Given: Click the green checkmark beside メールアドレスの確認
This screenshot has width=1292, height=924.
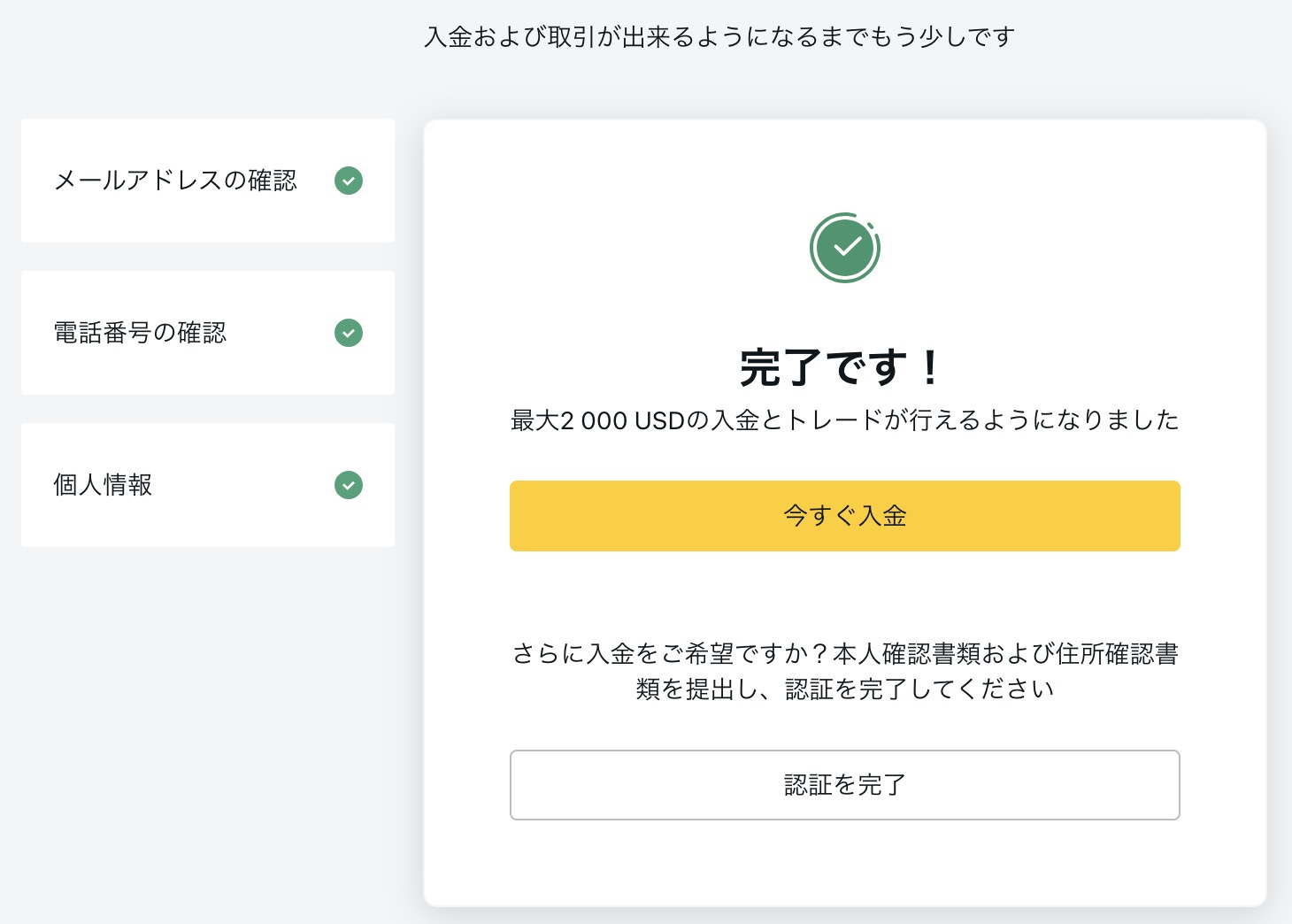Looking at the screenshot, I should (349, 181).
